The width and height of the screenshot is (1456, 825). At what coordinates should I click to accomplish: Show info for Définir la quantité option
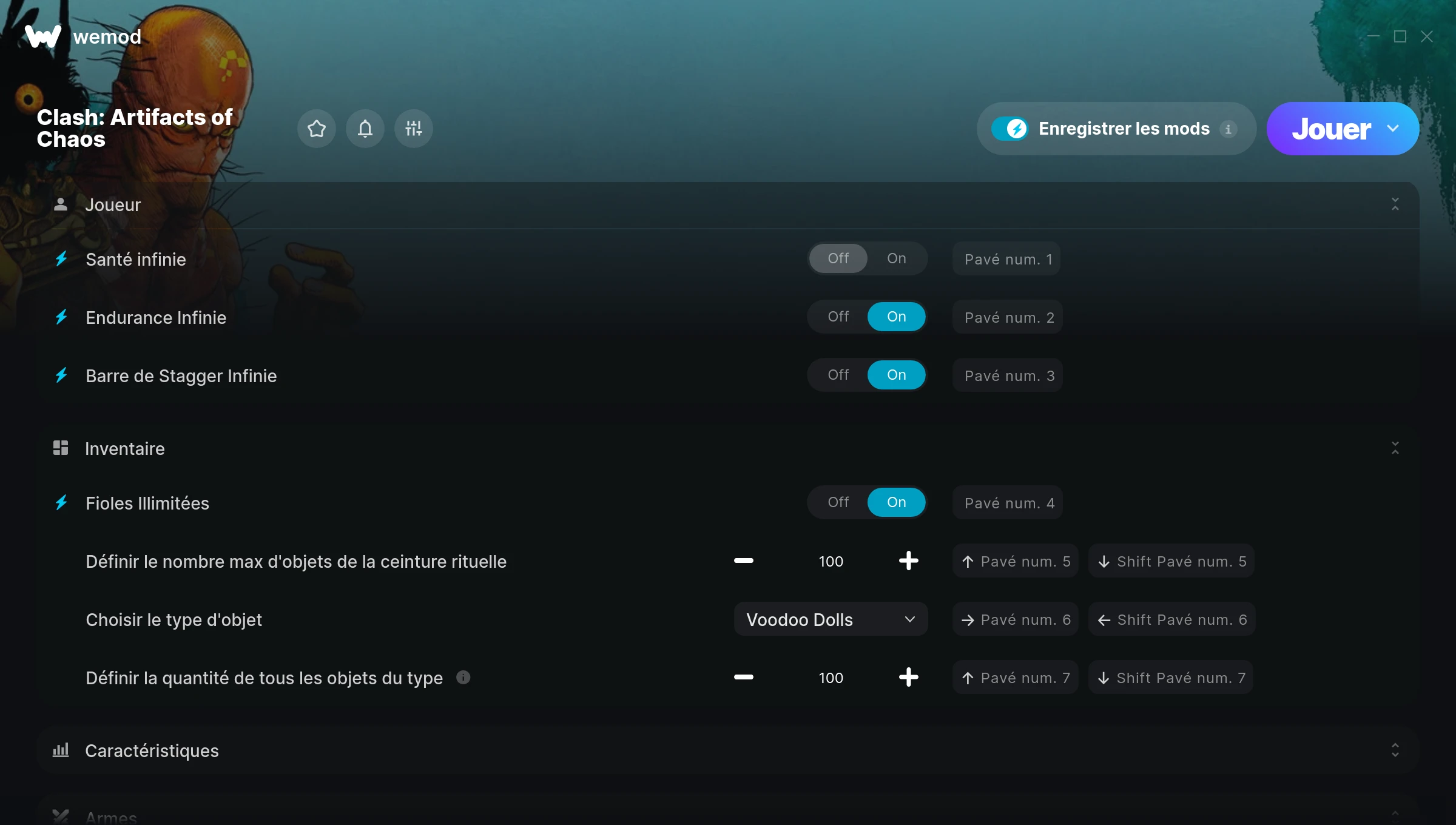[463, 677]
